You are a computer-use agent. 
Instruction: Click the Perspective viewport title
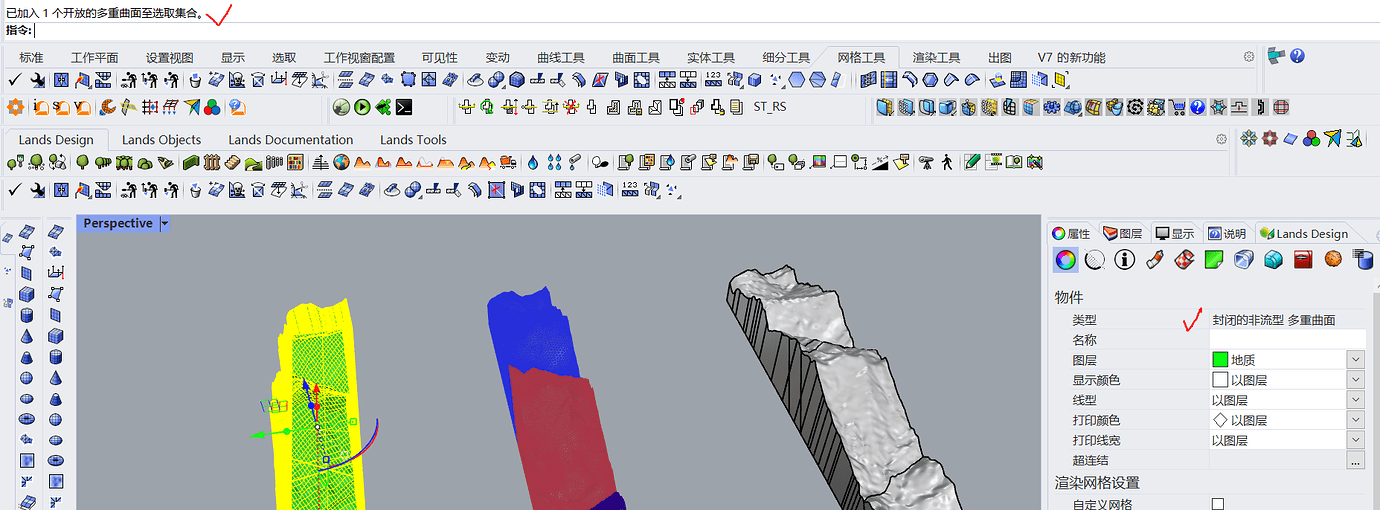pos(117,224)
